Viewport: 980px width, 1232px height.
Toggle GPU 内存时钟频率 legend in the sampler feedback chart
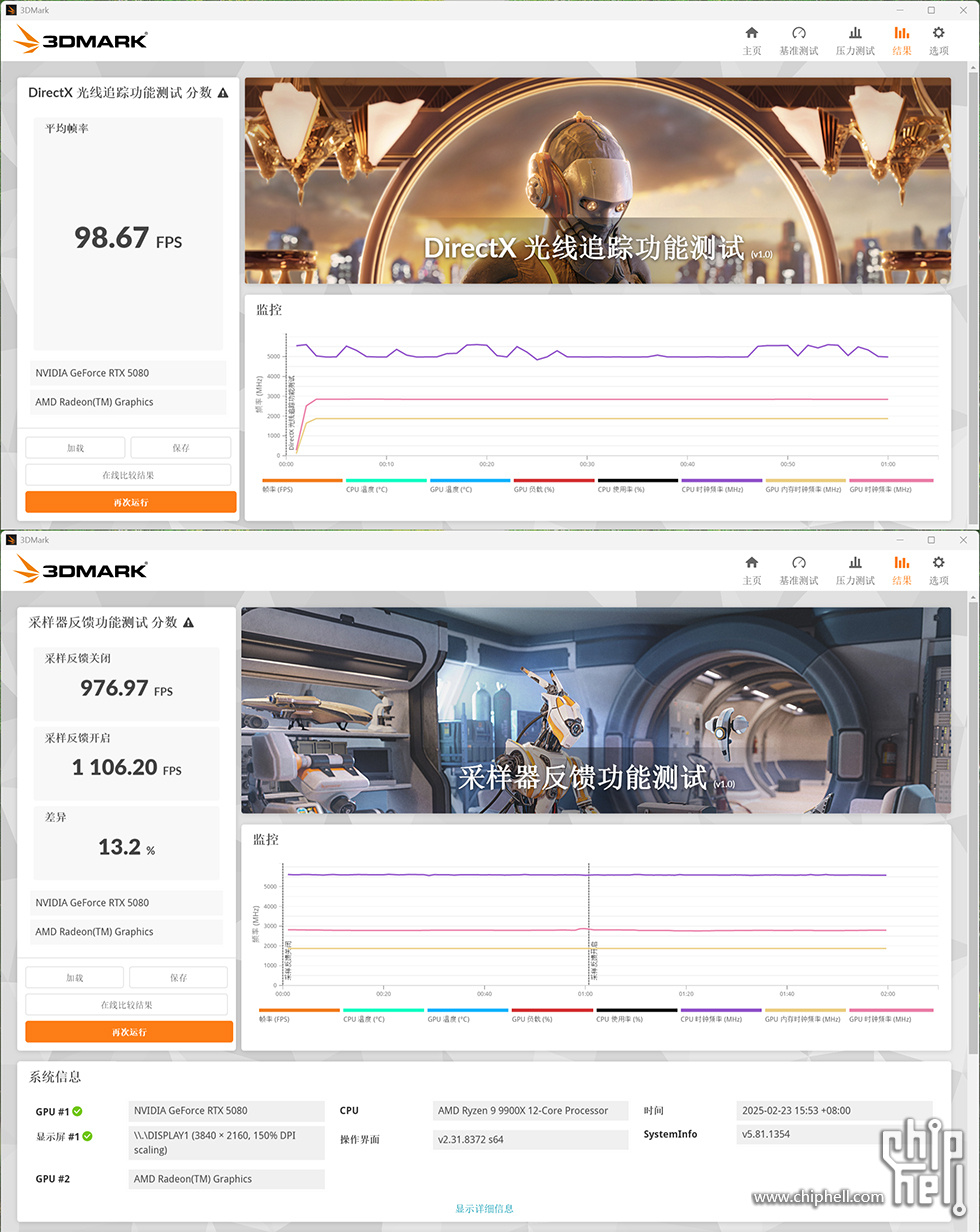806,1015
